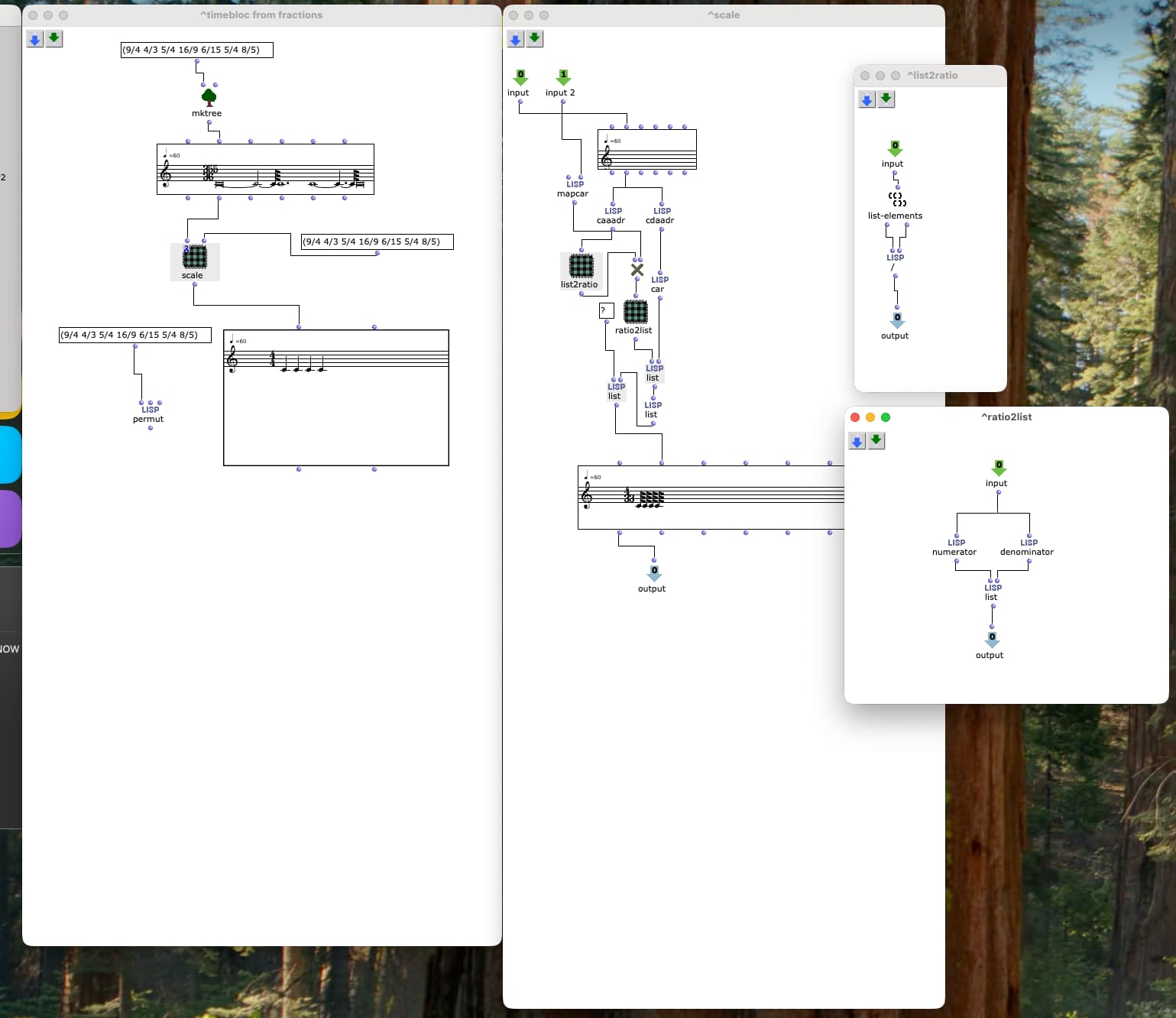Click the green 'input 2' arrow icon
The height and width of the screenshot is (1018, 1176).
pyautogui.click(x=563, y=78)
